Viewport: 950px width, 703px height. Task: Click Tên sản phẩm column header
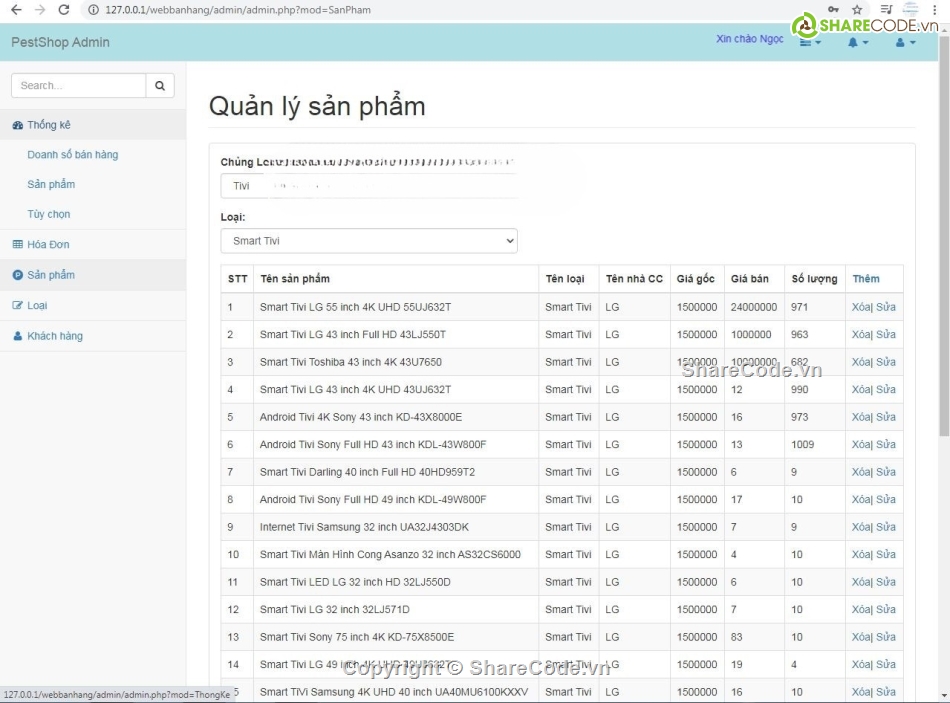(295, 279)
